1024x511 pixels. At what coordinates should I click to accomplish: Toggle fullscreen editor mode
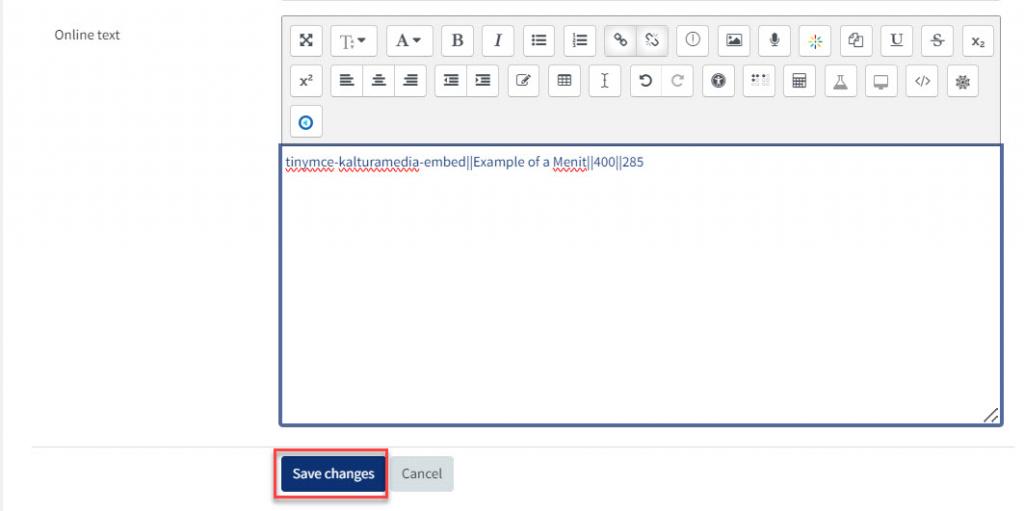[x=306, y=40]
